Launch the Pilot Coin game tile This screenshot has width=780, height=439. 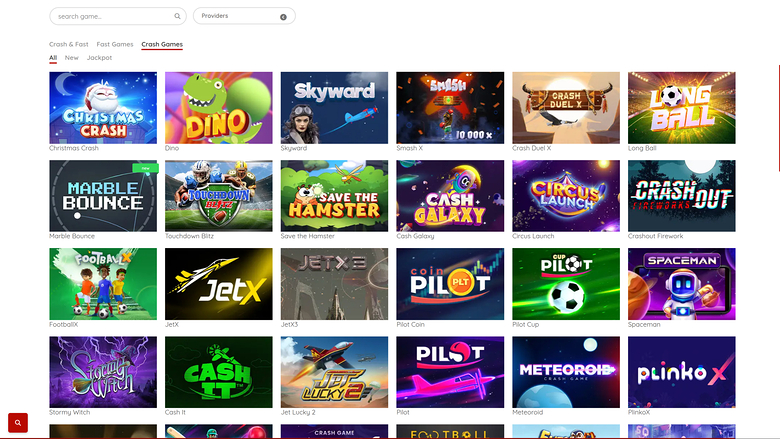(450, 284)
